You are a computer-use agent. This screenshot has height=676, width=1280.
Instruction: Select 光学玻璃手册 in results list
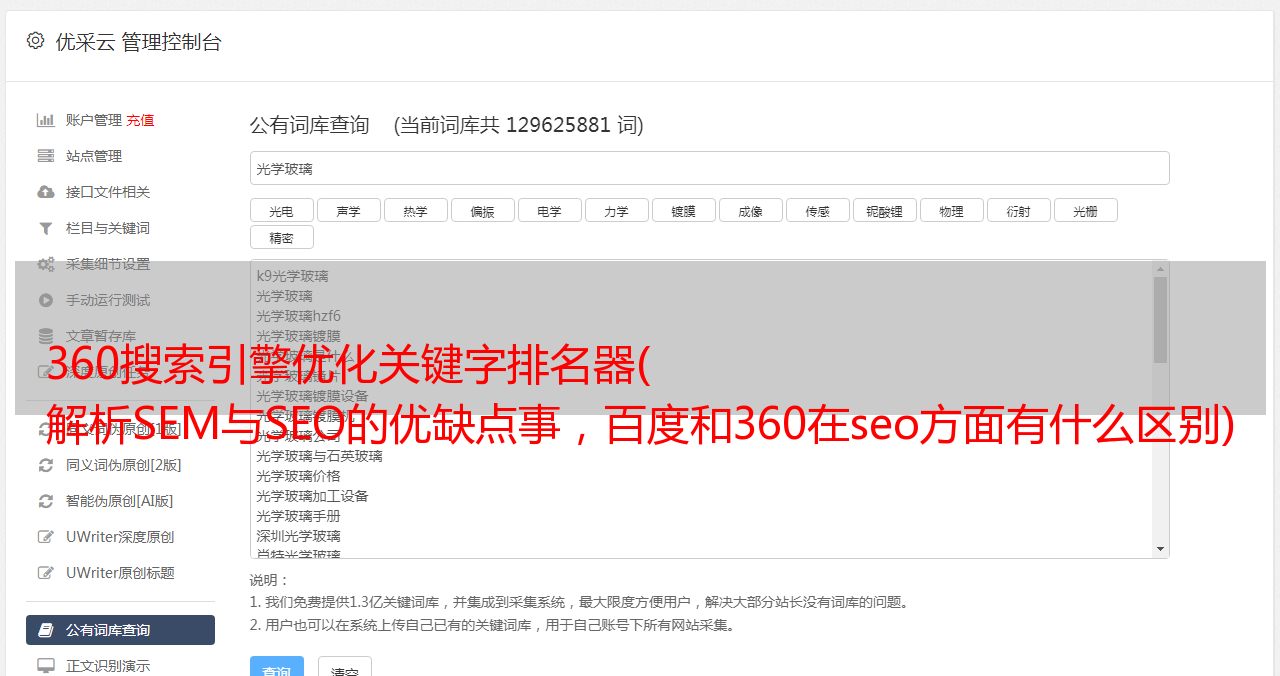click(x=298, y=516)
